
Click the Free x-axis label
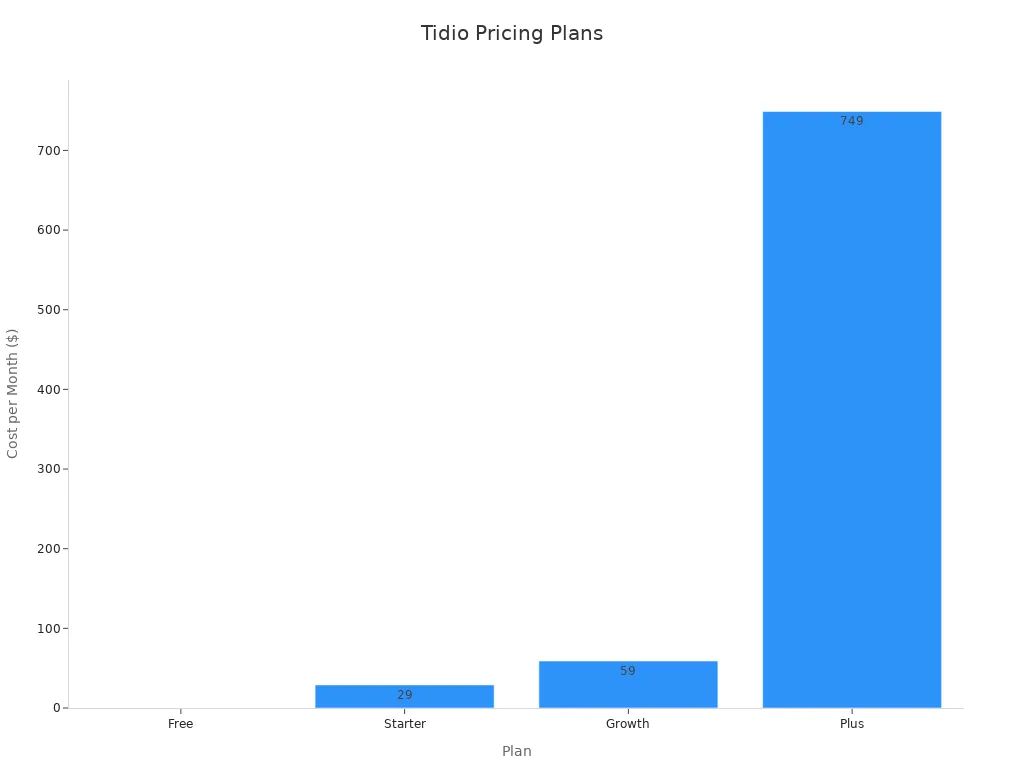click(181, 724)
